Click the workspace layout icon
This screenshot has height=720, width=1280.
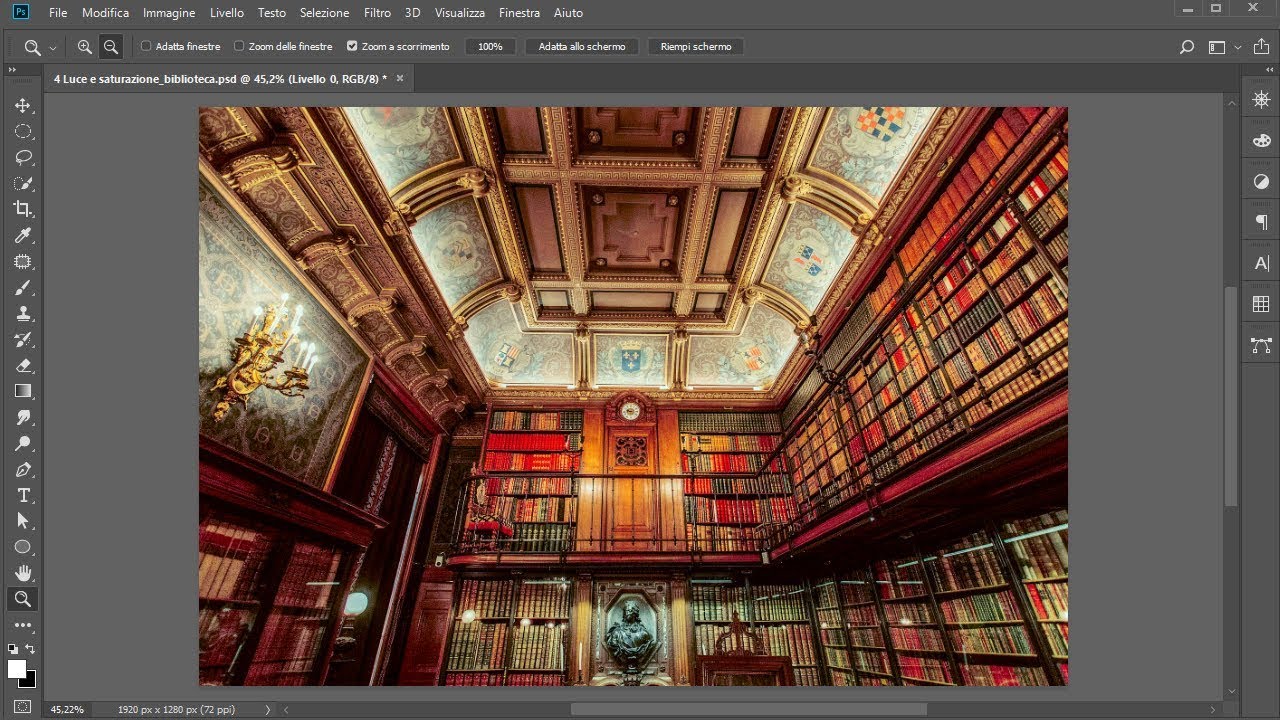(x=1217, y=47)
